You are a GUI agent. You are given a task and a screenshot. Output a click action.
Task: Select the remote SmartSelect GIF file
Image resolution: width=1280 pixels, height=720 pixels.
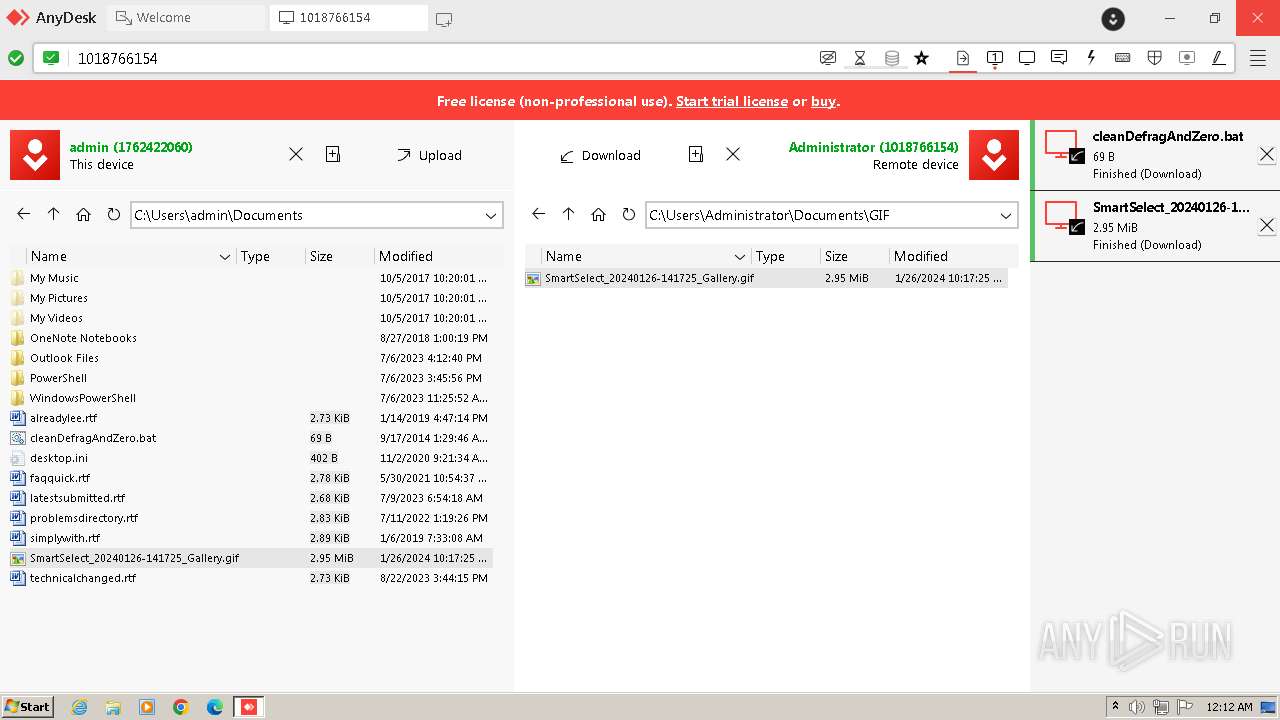(766, 278)
